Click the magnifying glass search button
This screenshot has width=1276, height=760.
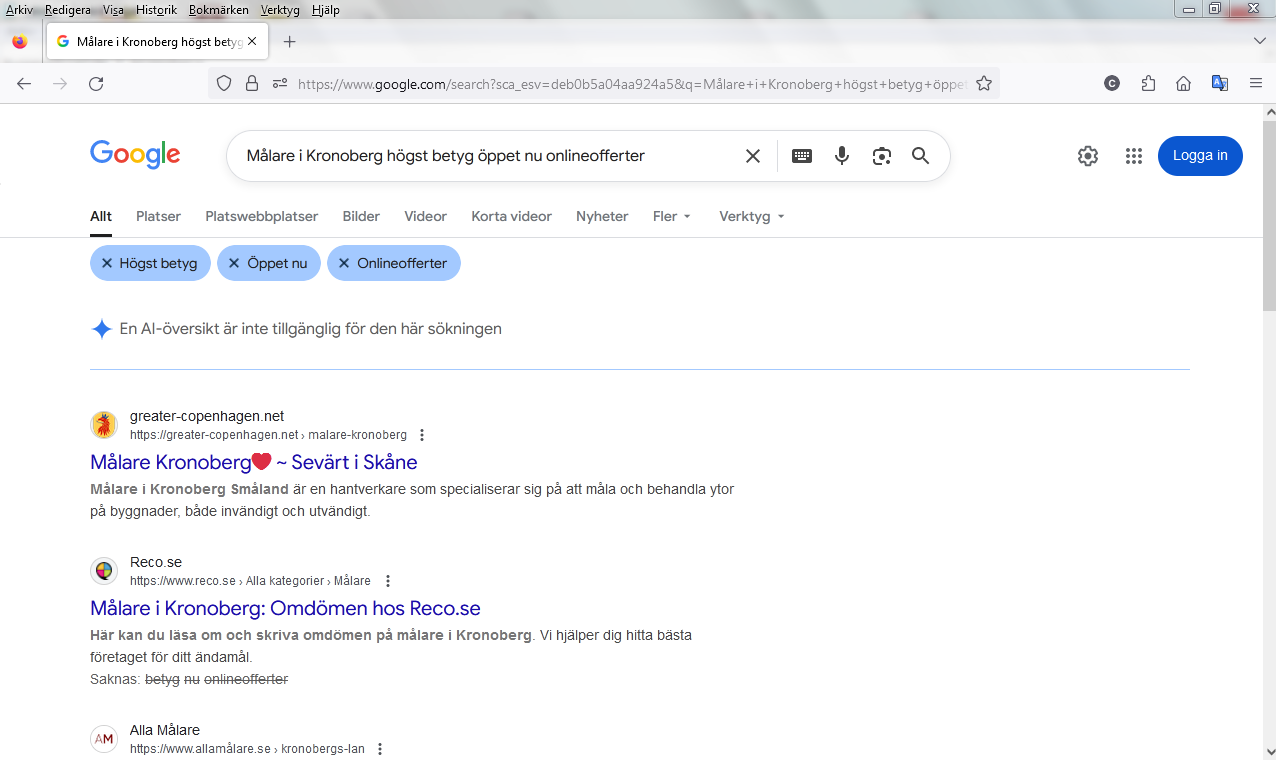tap(920, 156)
